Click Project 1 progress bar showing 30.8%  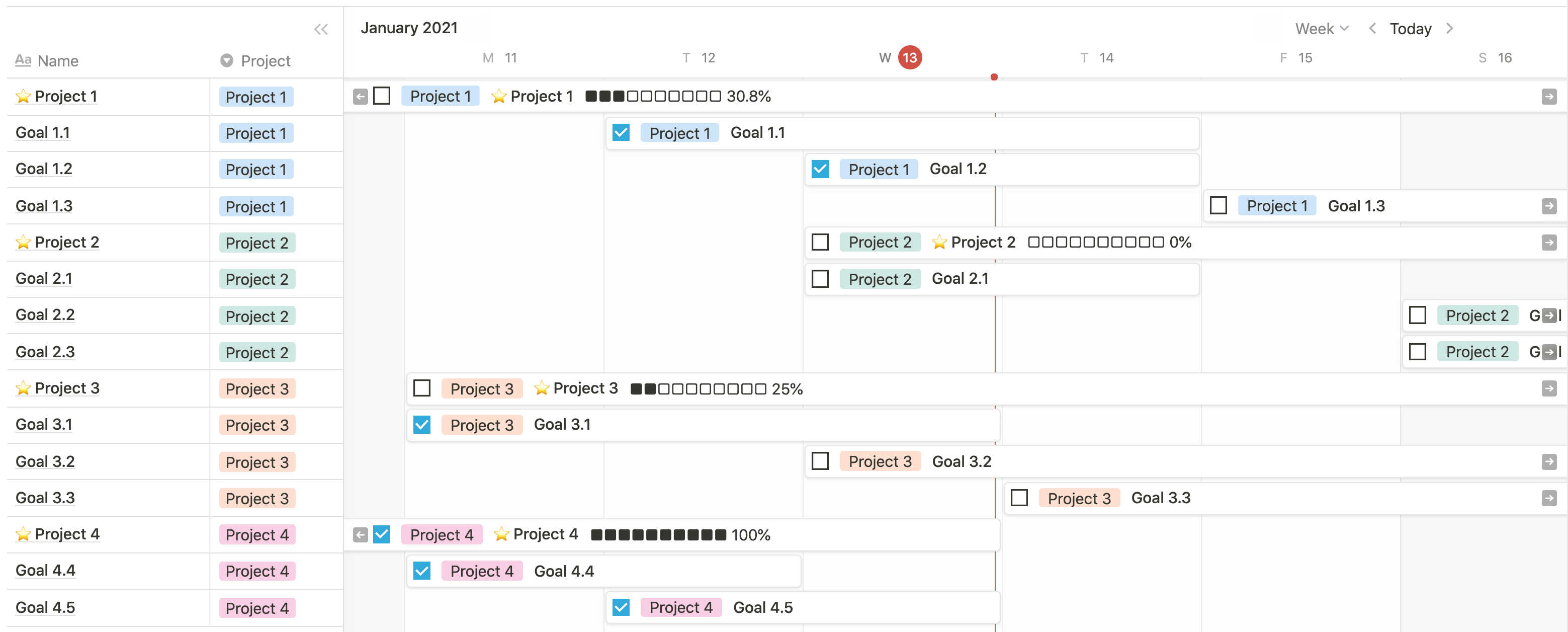click(678, 96)
